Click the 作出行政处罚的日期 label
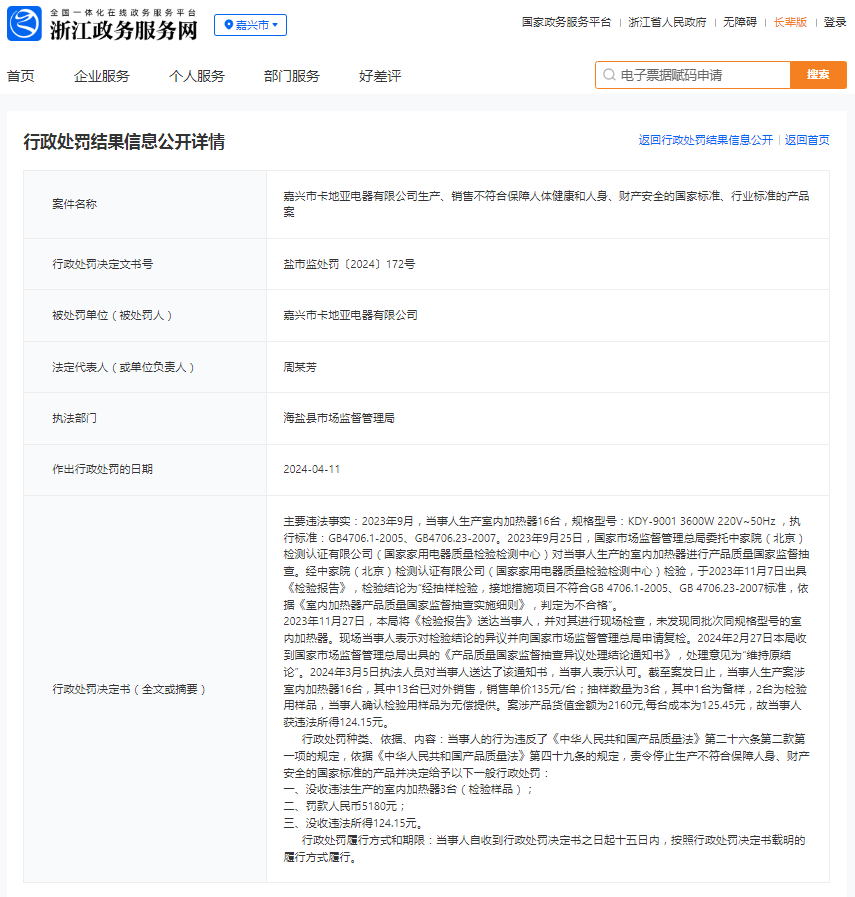Viewport: 855px width, 897px height. click(102, 470)
